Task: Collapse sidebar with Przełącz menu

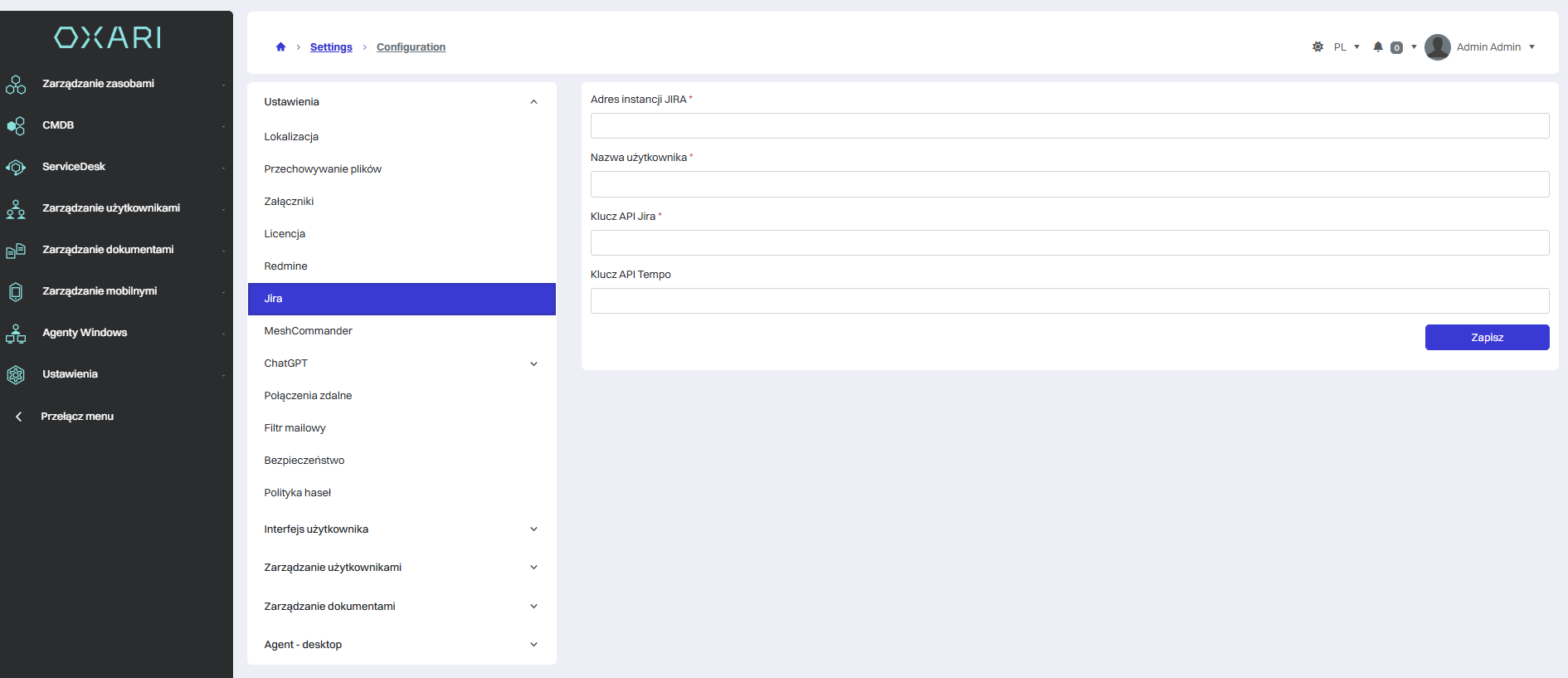Action: pyautogui.click(x=76, y=417)
